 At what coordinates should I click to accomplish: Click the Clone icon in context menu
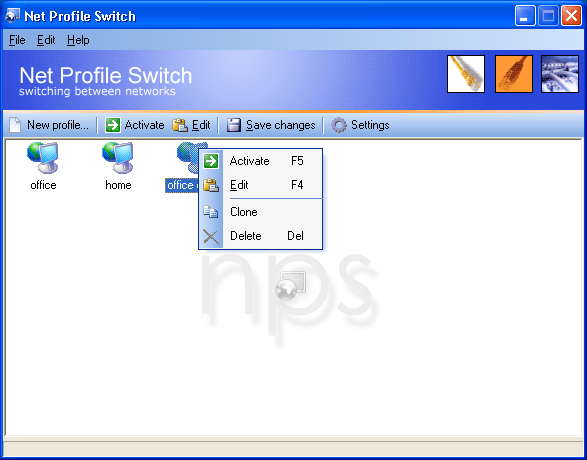210,211
